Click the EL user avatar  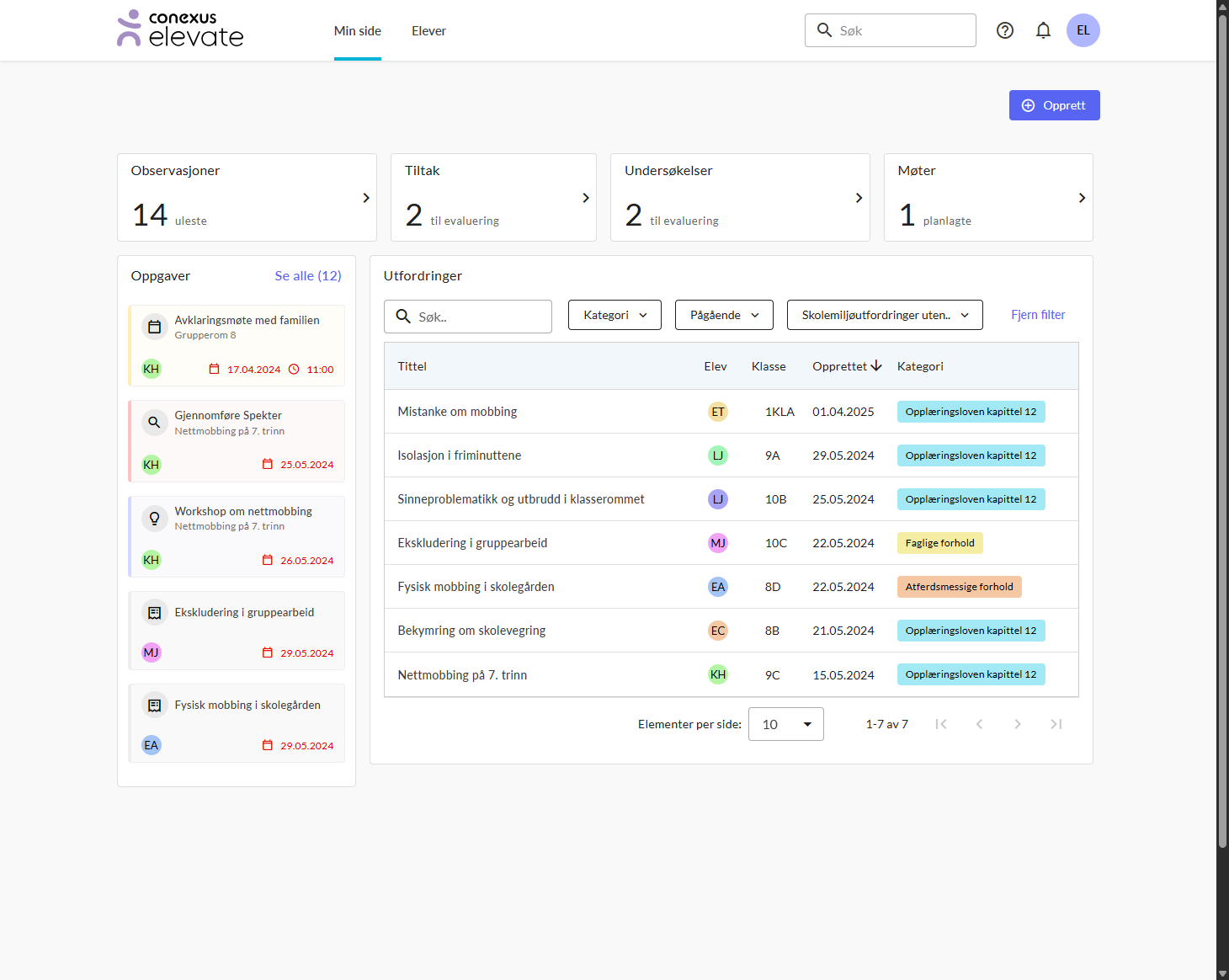coord(1083,30)
